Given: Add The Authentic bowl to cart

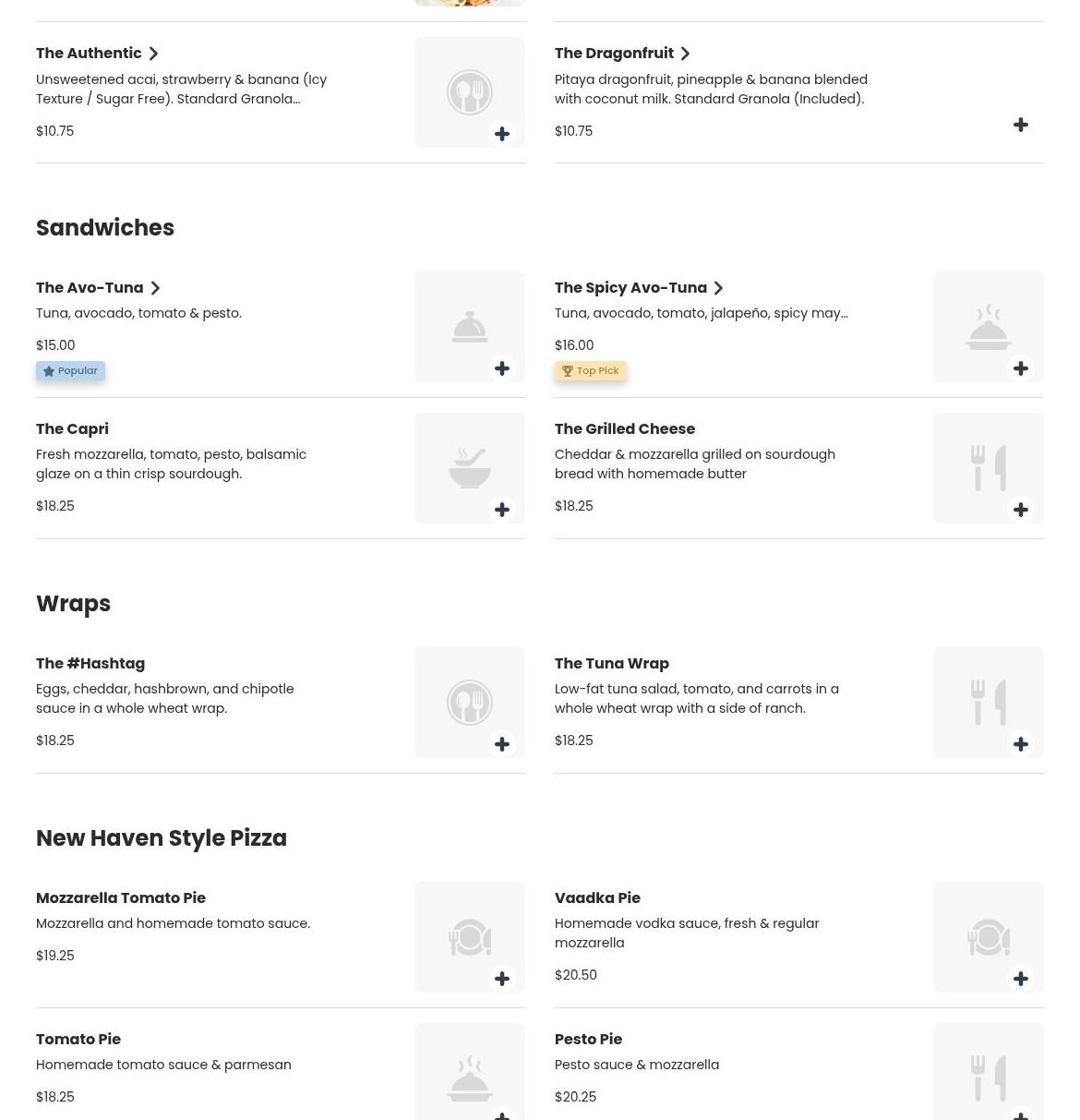Looking at the screenshot, I should 502,134.
